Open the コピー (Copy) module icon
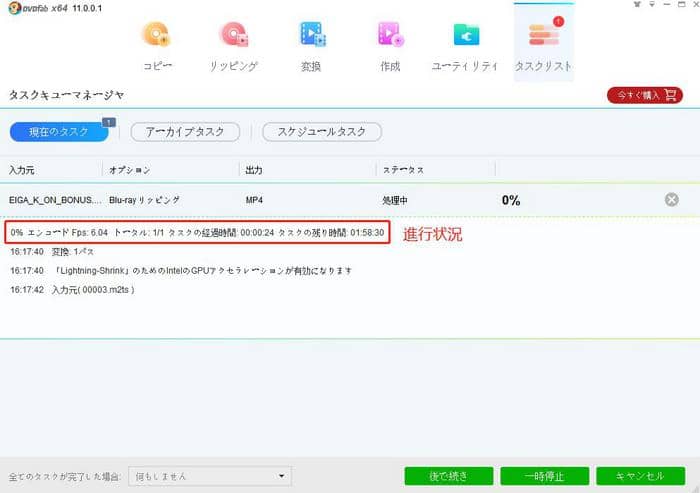The width and height of the screenshot is (700, 493). (158, 43)
